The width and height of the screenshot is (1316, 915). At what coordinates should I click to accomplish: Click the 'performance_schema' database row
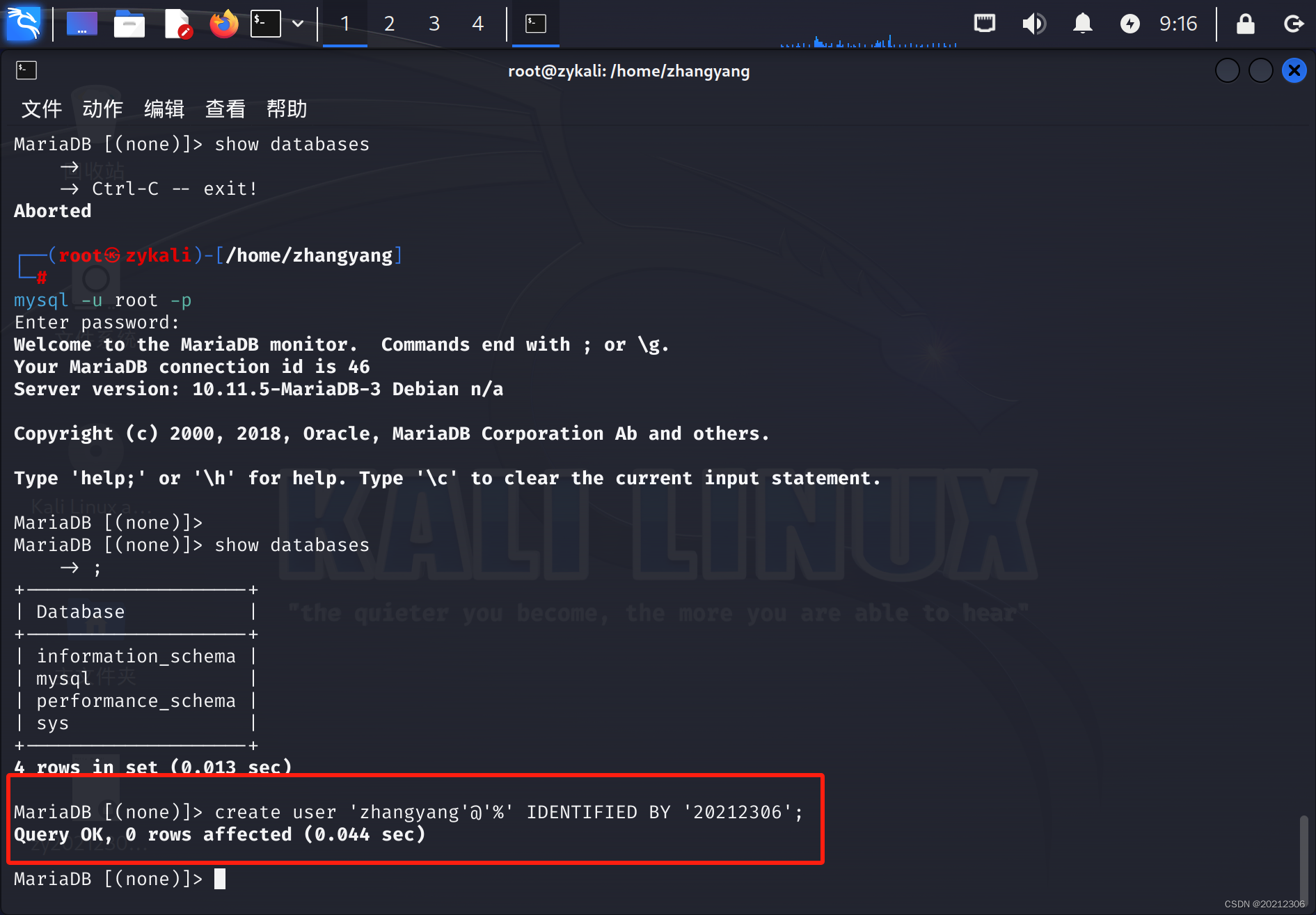coord(136,701)
